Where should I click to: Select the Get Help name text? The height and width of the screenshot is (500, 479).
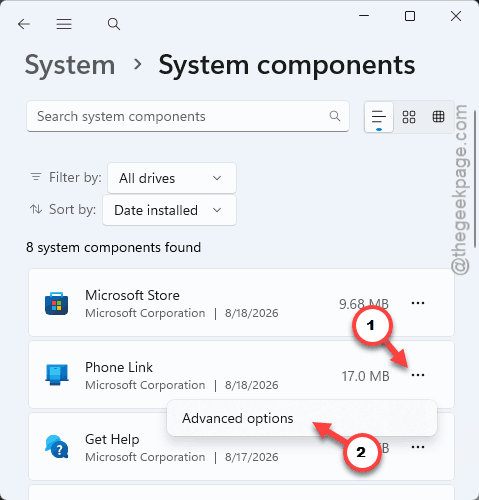pos(112,439)
